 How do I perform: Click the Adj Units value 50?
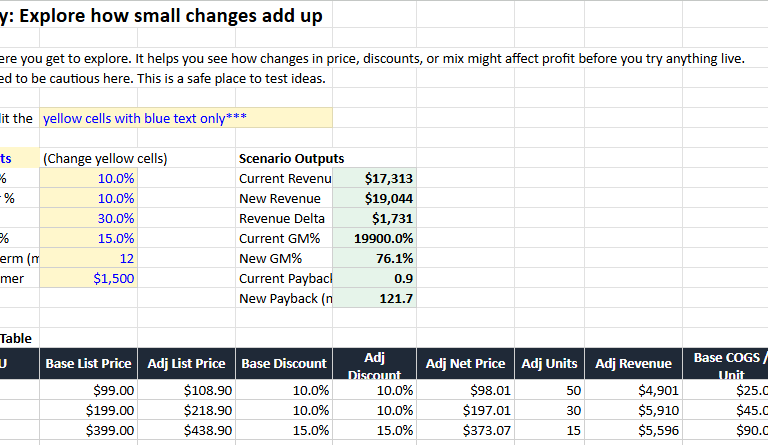click(548, 390)
